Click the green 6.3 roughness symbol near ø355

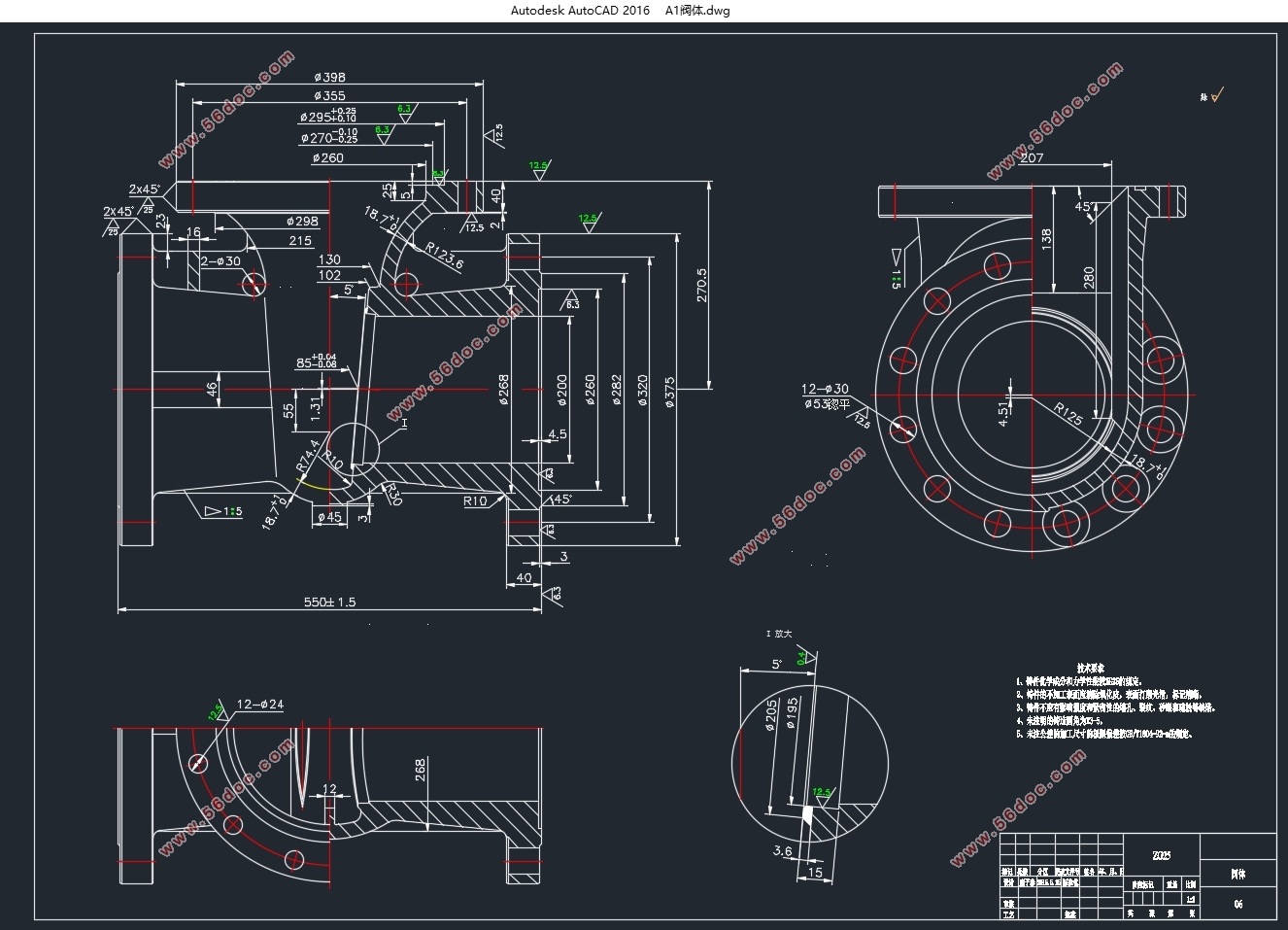click(x=404, y=109)
